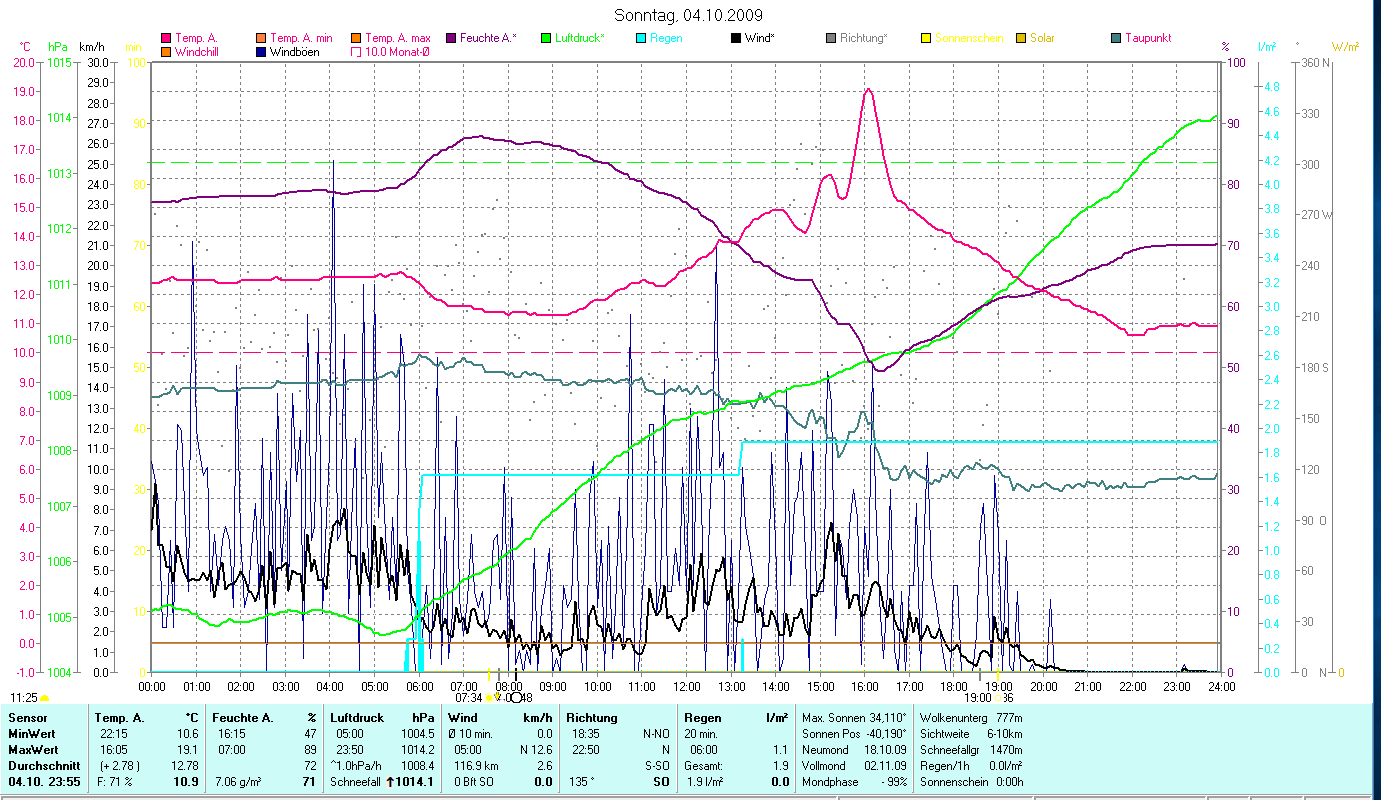Click the sun icon next to 11:25
The height and width of the screenshot is (800, 1381).
[45, 697]
